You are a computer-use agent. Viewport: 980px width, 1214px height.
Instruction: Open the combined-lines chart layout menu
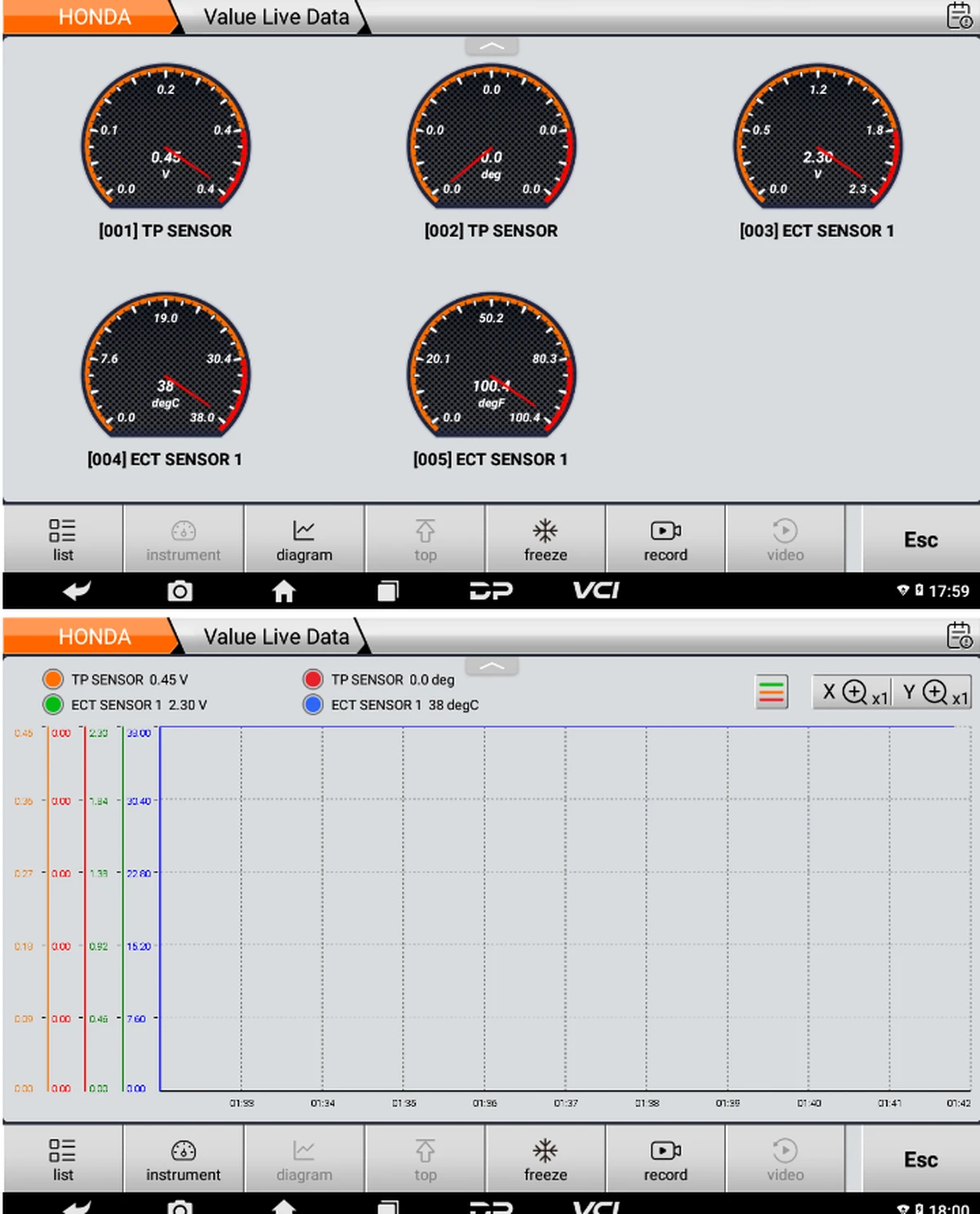point(772,692)
